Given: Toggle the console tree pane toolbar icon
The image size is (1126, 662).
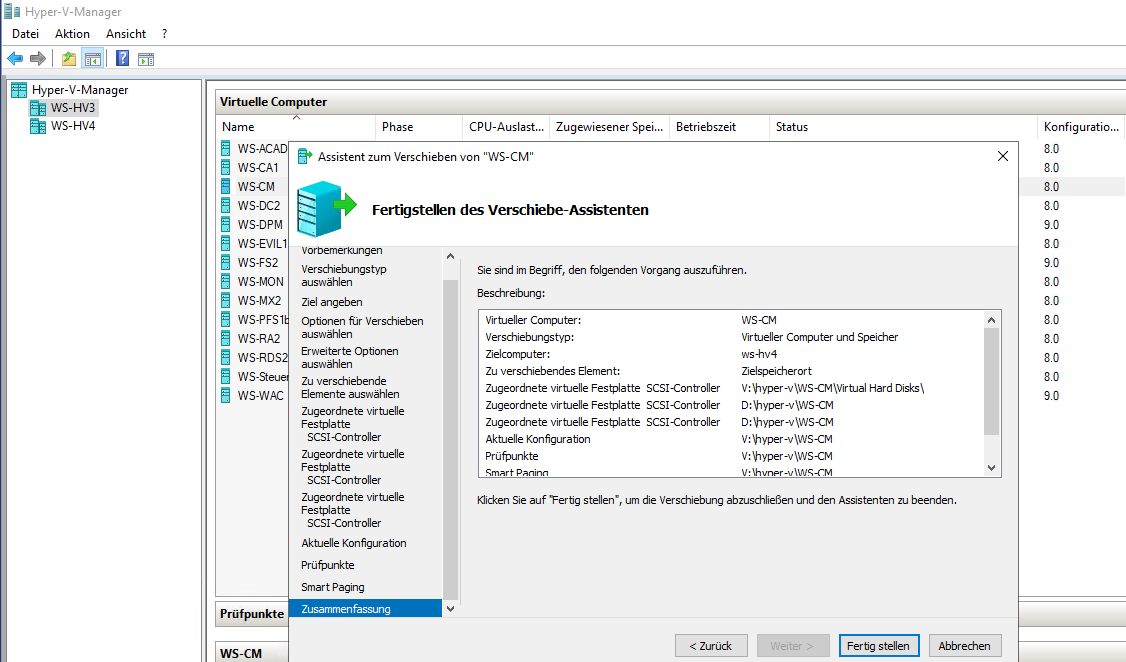Looking at the screenshot, I should (93, 59).
